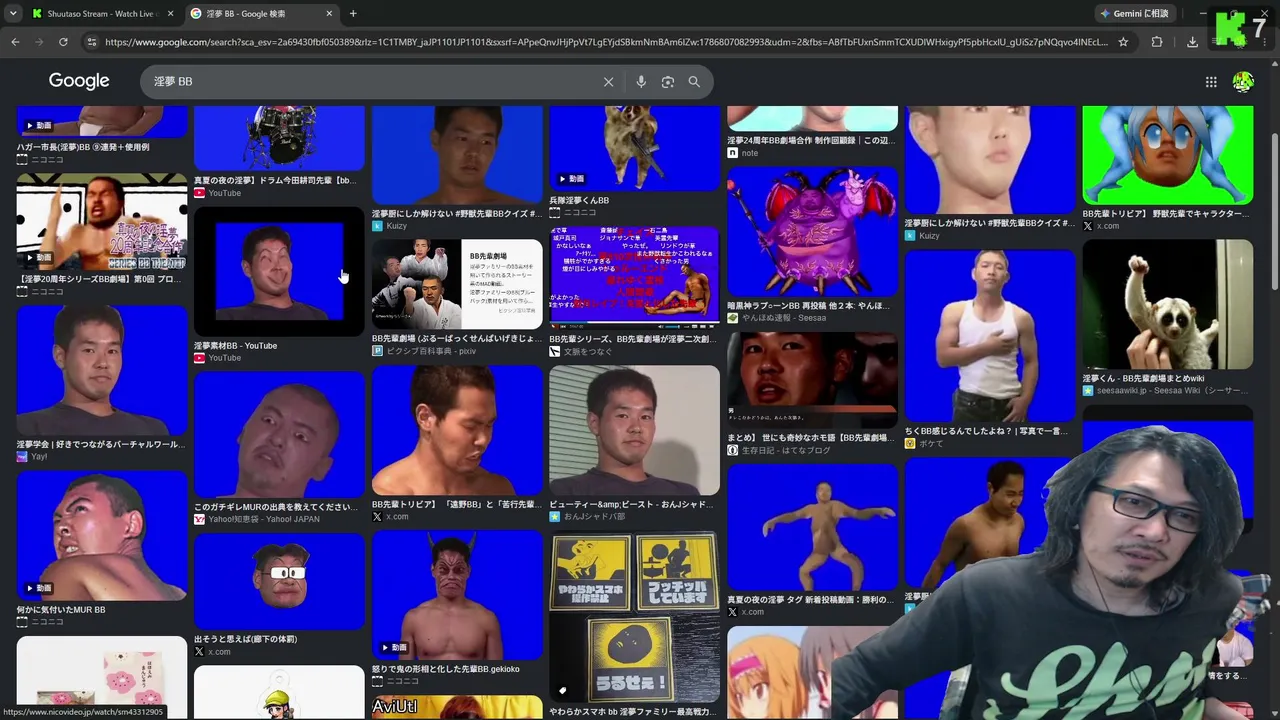Open the 何かに気付いたMUR BB result title
This screenshot has width=1280, height=720.
point(61,610)
